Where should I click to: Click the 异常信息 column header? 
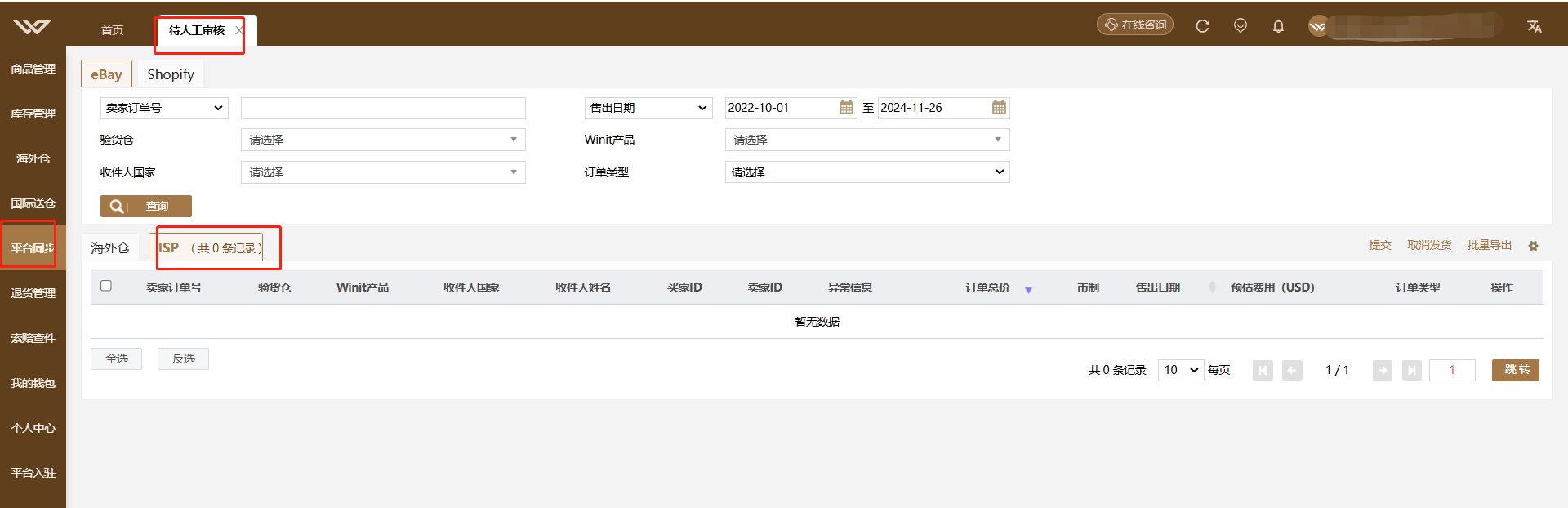[x=850, y=287]
